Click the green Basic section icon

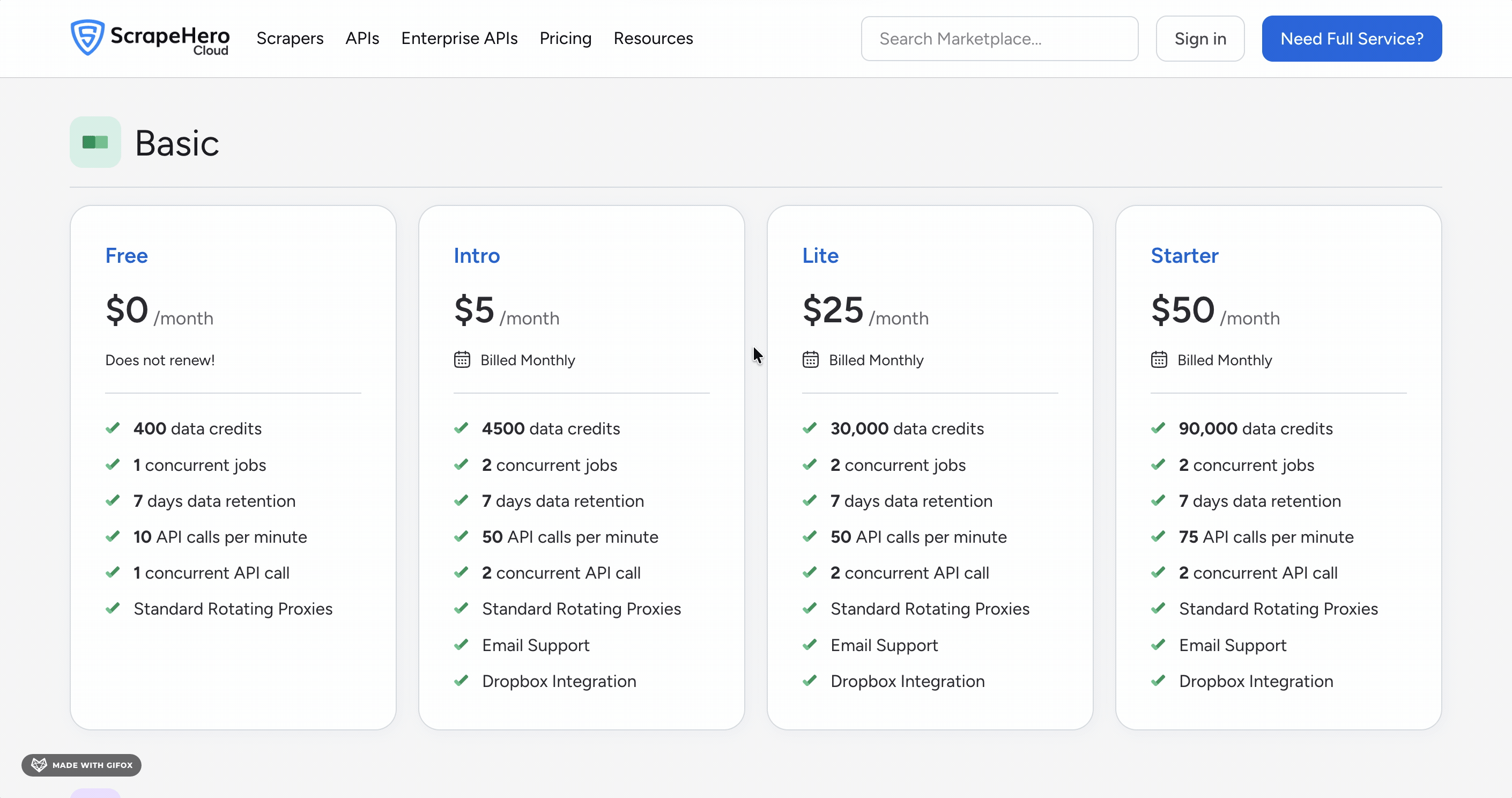click(95, 142)
